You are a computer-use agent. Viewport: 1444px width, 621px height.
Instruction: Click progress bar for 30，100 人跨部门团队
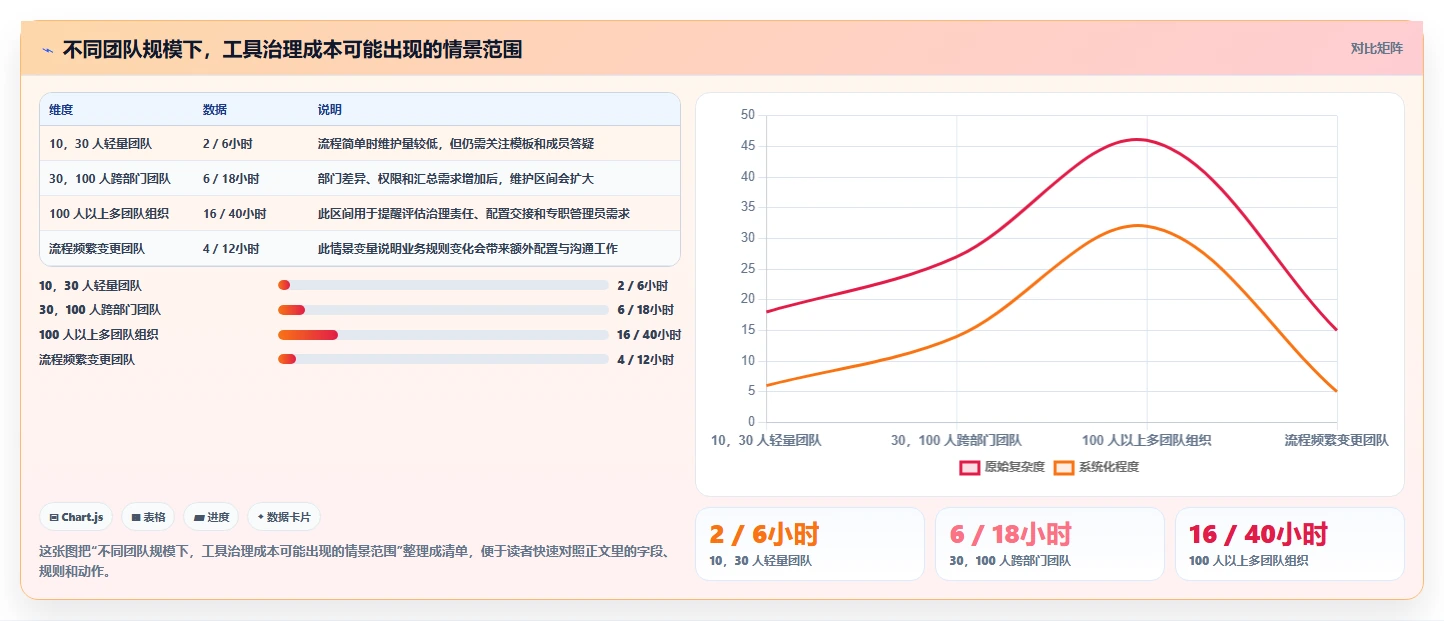[x=443, y=310]
